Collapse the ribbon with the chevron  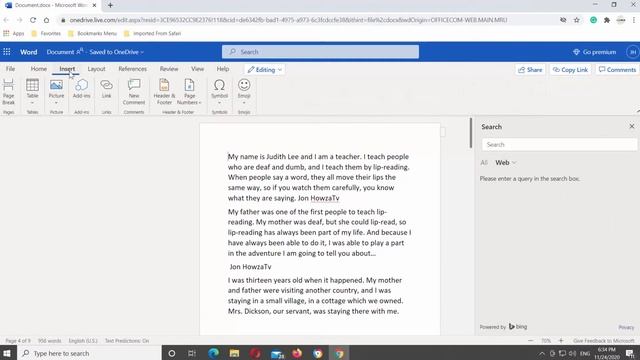[637, 111]
